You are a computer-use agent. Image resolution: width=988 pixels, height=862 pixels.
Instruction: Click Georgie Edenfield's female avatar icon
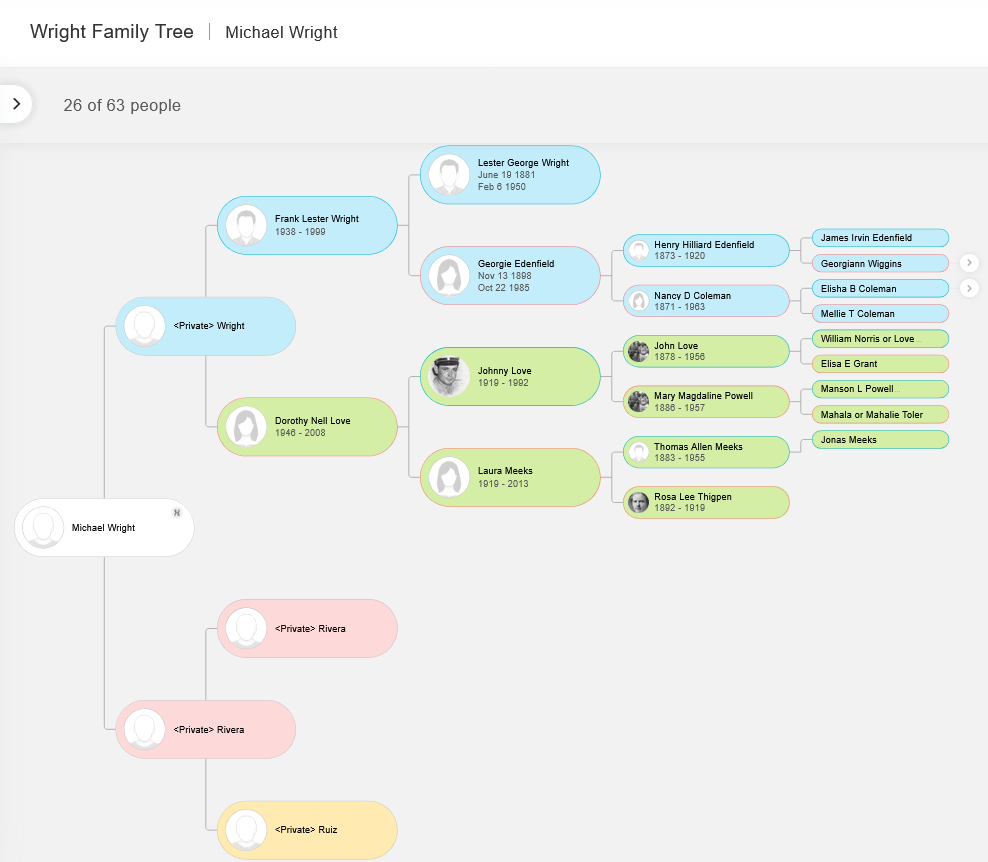[449, 275]
